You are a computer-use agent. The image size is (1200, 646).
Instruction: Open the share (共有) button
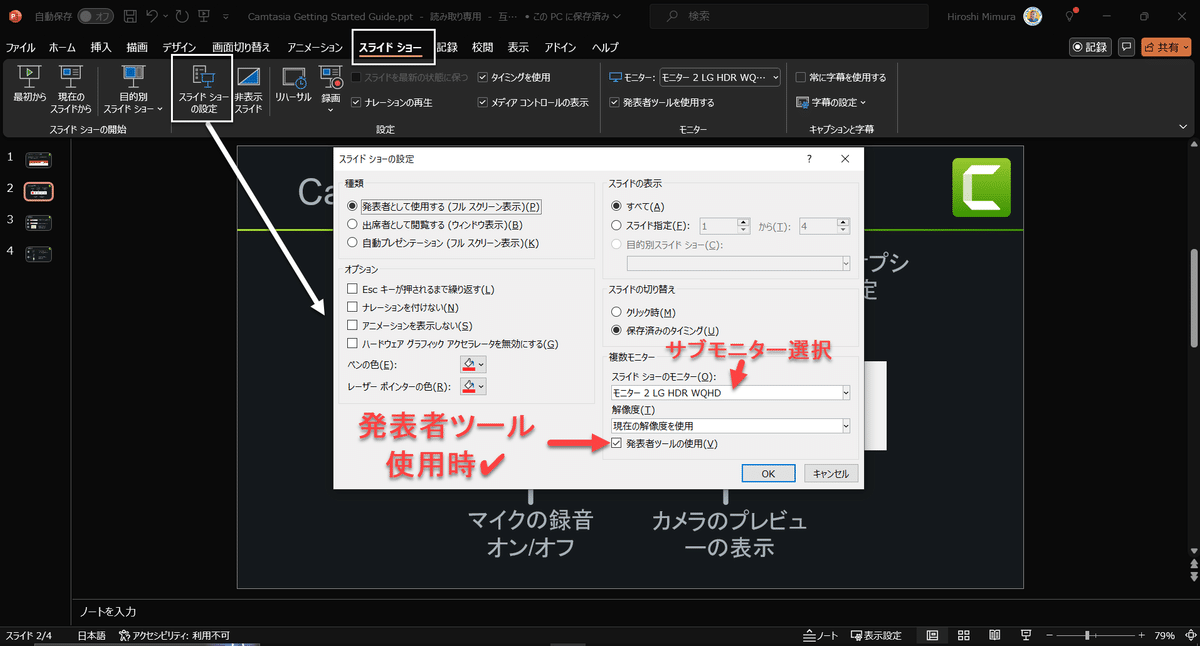coord(1166,47)
